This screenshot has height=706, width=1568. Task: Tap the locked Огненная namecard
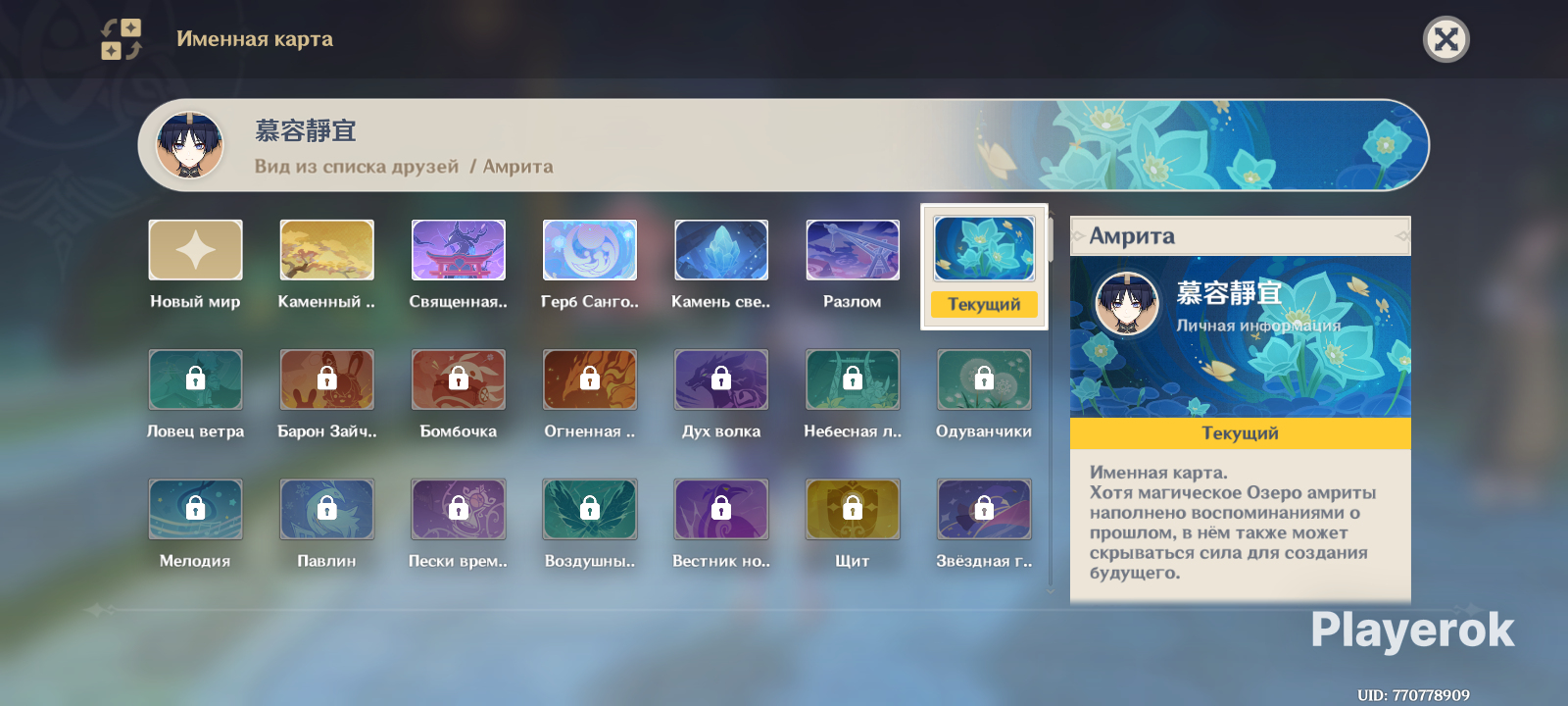coord(589,379)
